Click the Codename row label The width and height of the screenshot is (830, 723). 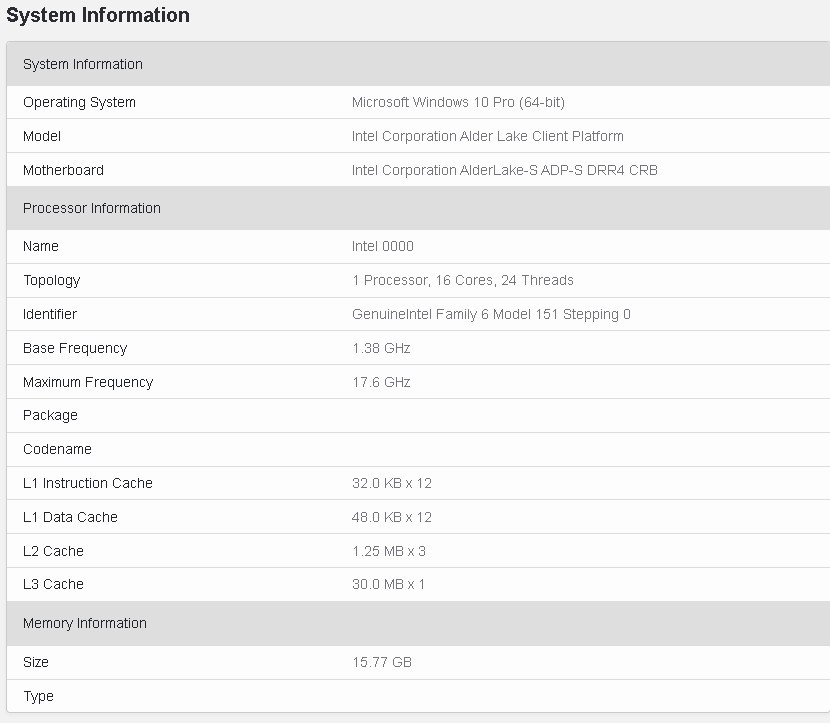(x=57, y=449)
